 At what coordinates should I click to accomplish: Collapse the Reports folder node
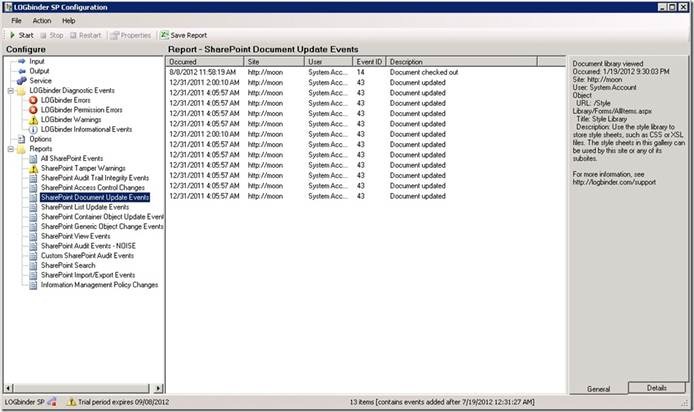9,149
